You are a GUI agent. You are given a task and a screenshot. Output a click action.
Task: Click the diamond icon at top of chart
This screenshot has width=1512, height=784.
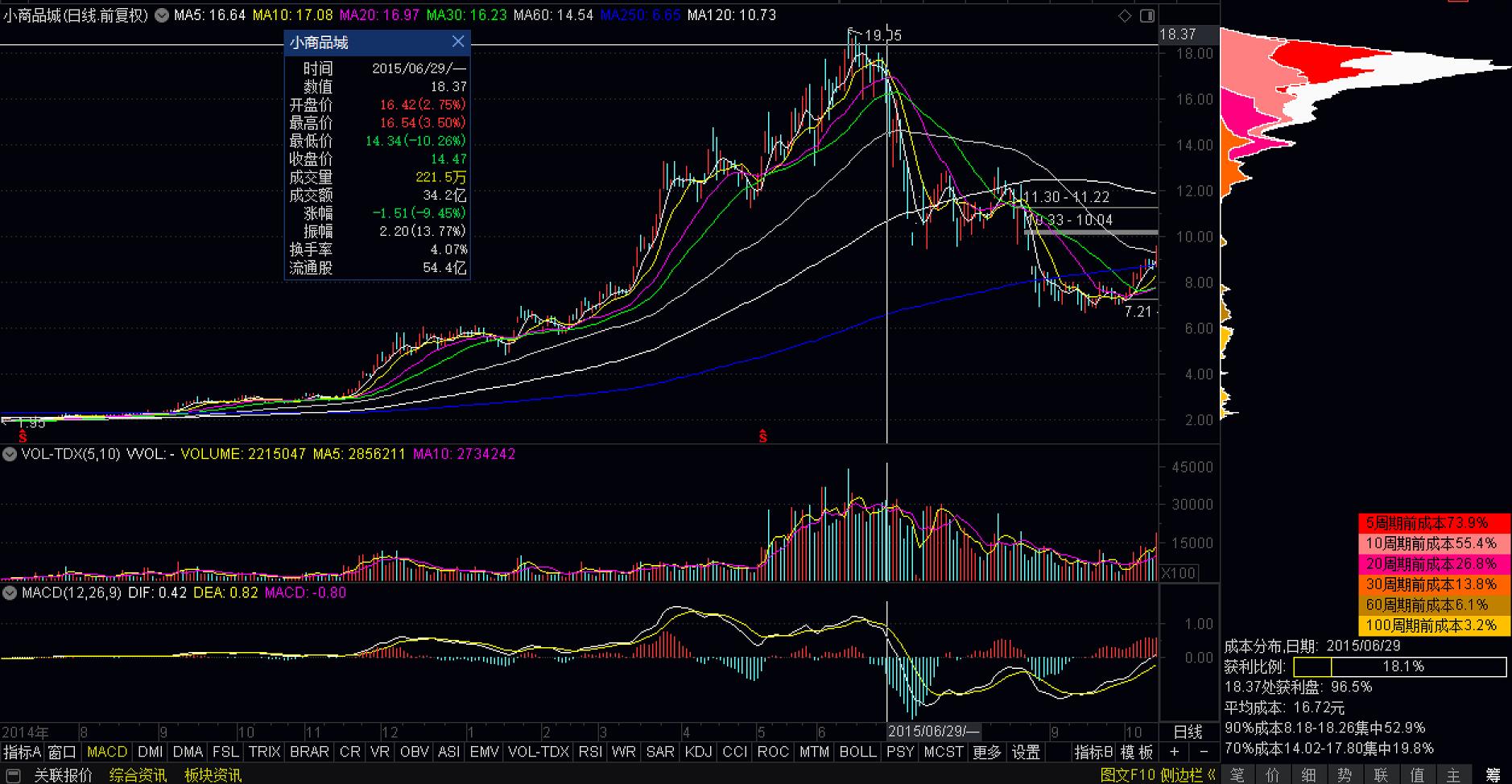point(1125,15)
